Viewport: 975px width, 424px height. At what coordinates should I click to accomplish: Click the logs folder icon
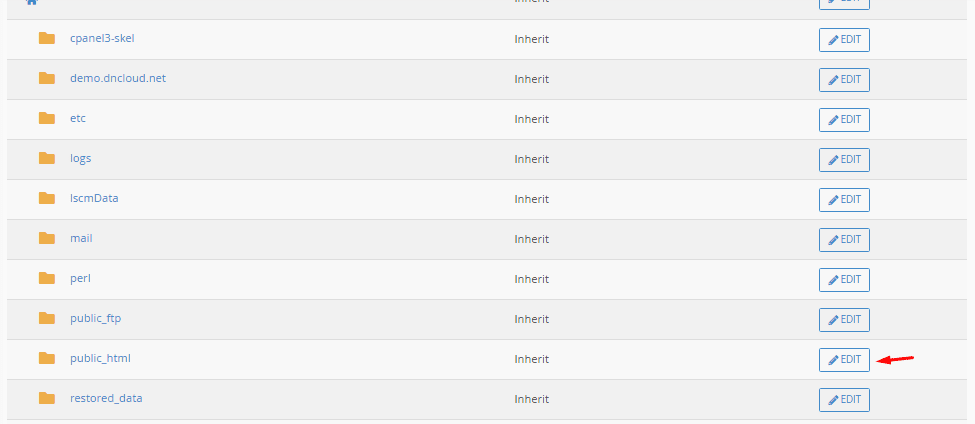[47, 158]
